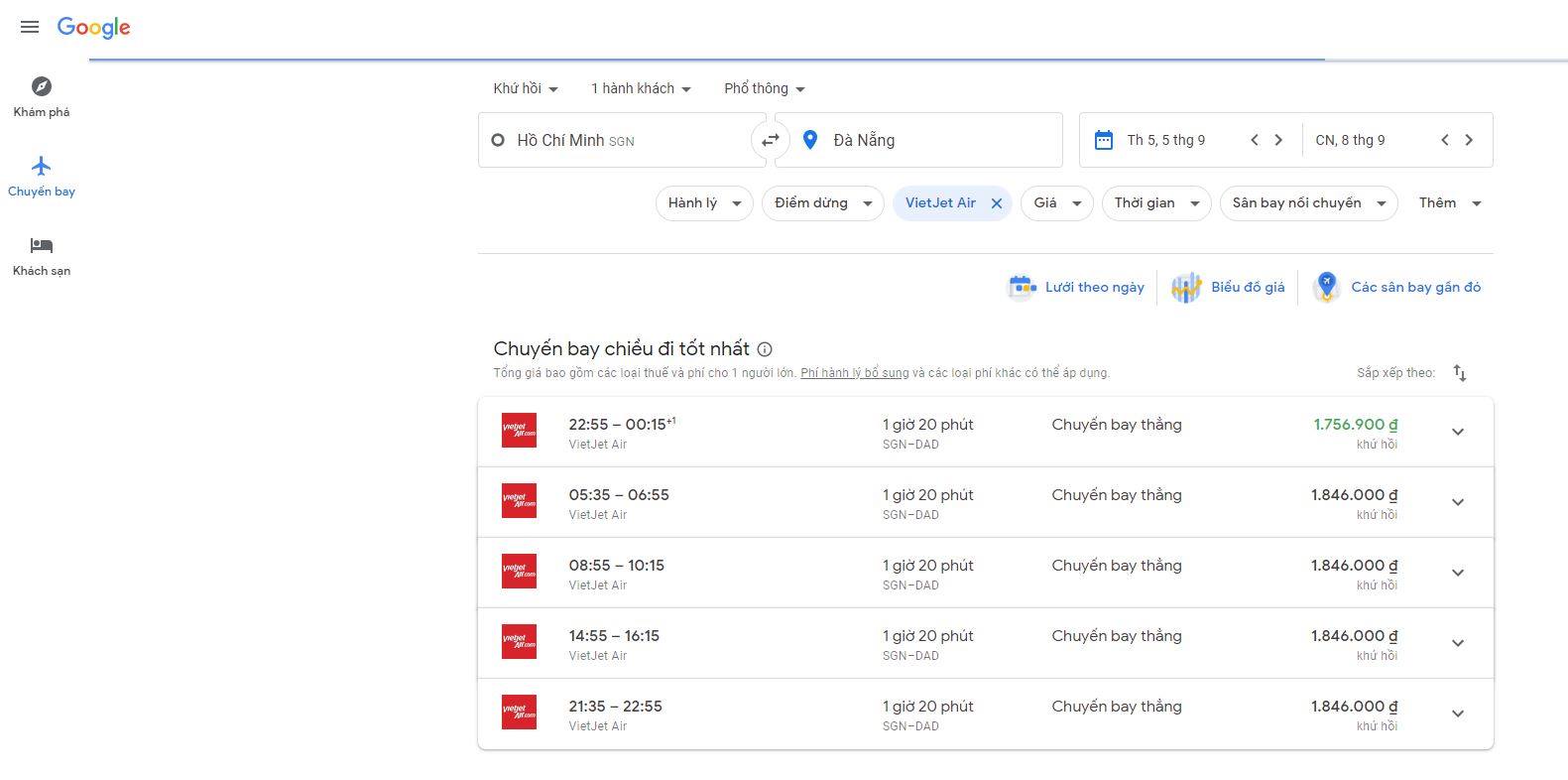Click the Phí hành lý bổ sung link
Viewport: 1568px width, 780px height.
pos(854,373)
